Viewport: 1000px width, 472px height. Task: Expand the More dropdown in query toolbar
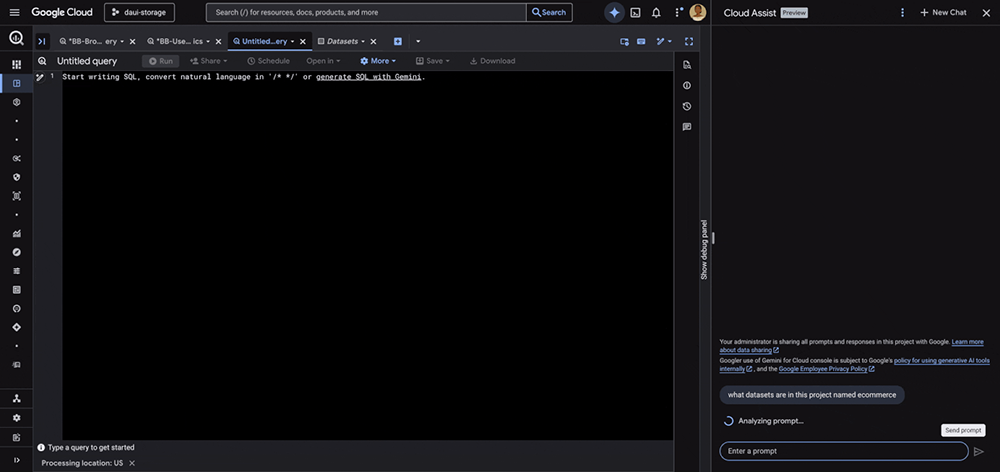pyautogui.click(x=378, y=61)
